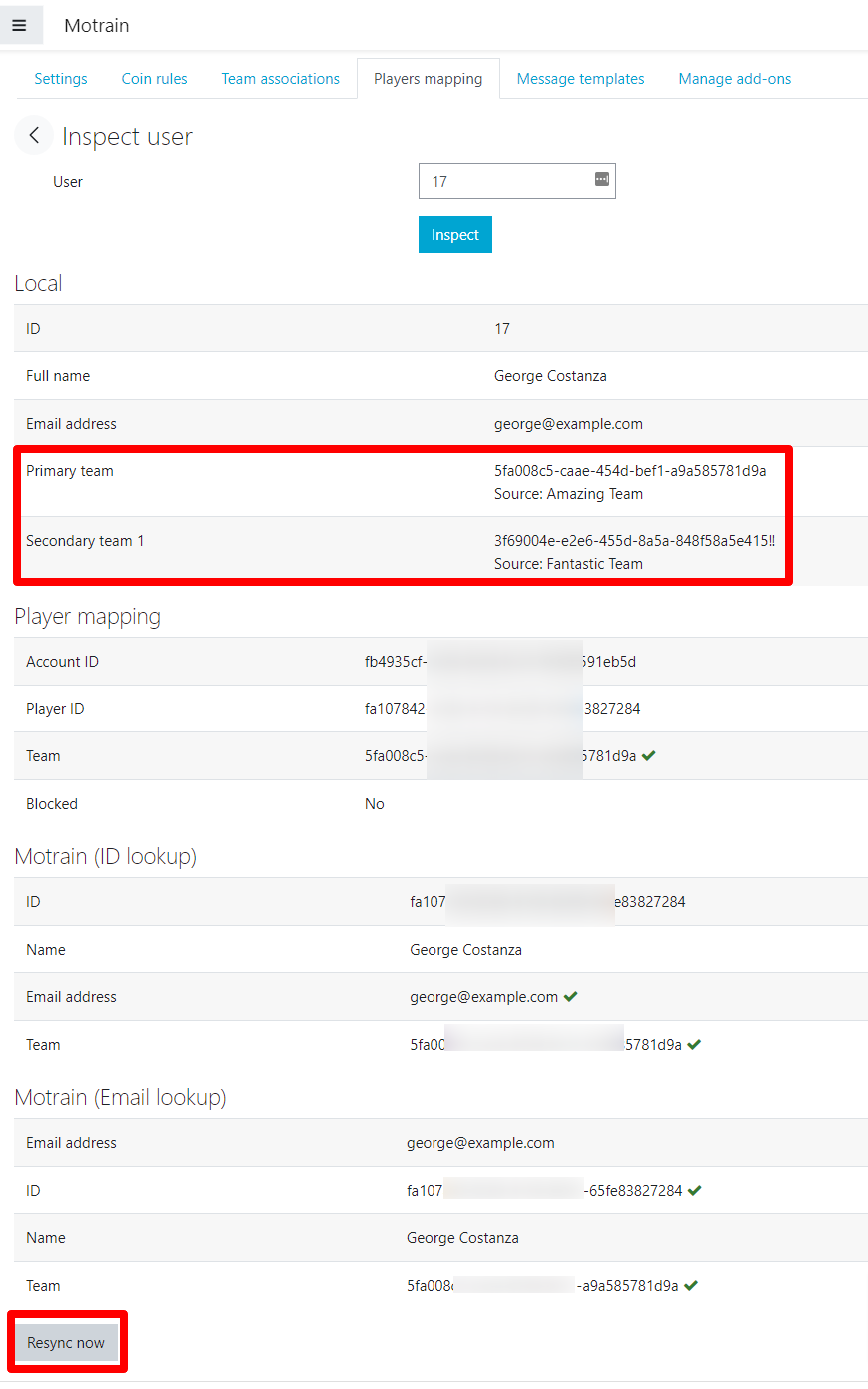
Task: Open the Manage add-ons tab
Action: (735, 79)
